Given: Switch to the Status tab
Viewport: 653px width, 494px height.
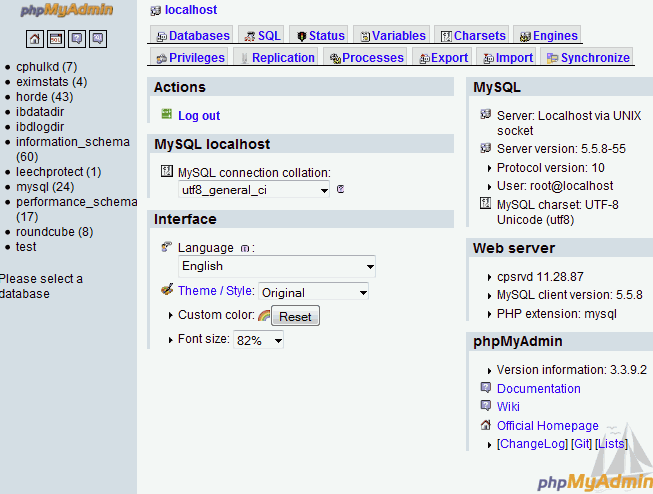Looking at the screenshot, I should click(x=321, y=36).
